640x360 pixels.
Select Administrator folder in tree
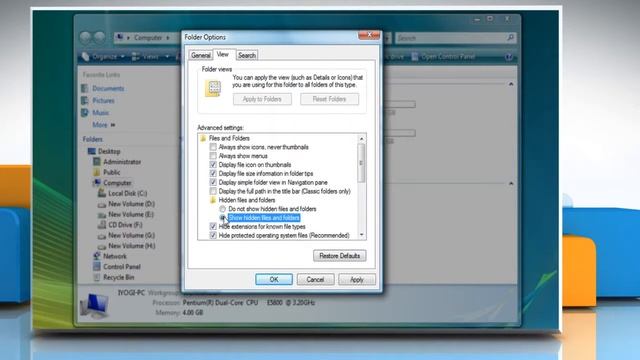coord(122,162)
